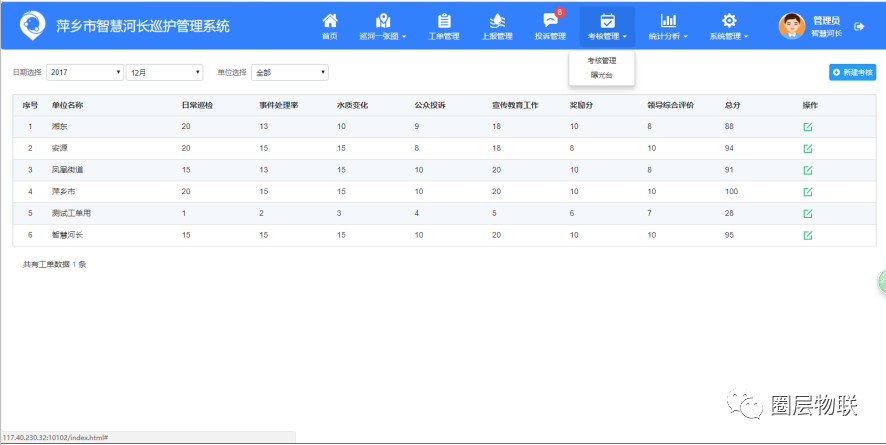The image size is (886, 445).
Task: Click the 安源 unit name
Action: pyautogui.click(x=59, y=148)
